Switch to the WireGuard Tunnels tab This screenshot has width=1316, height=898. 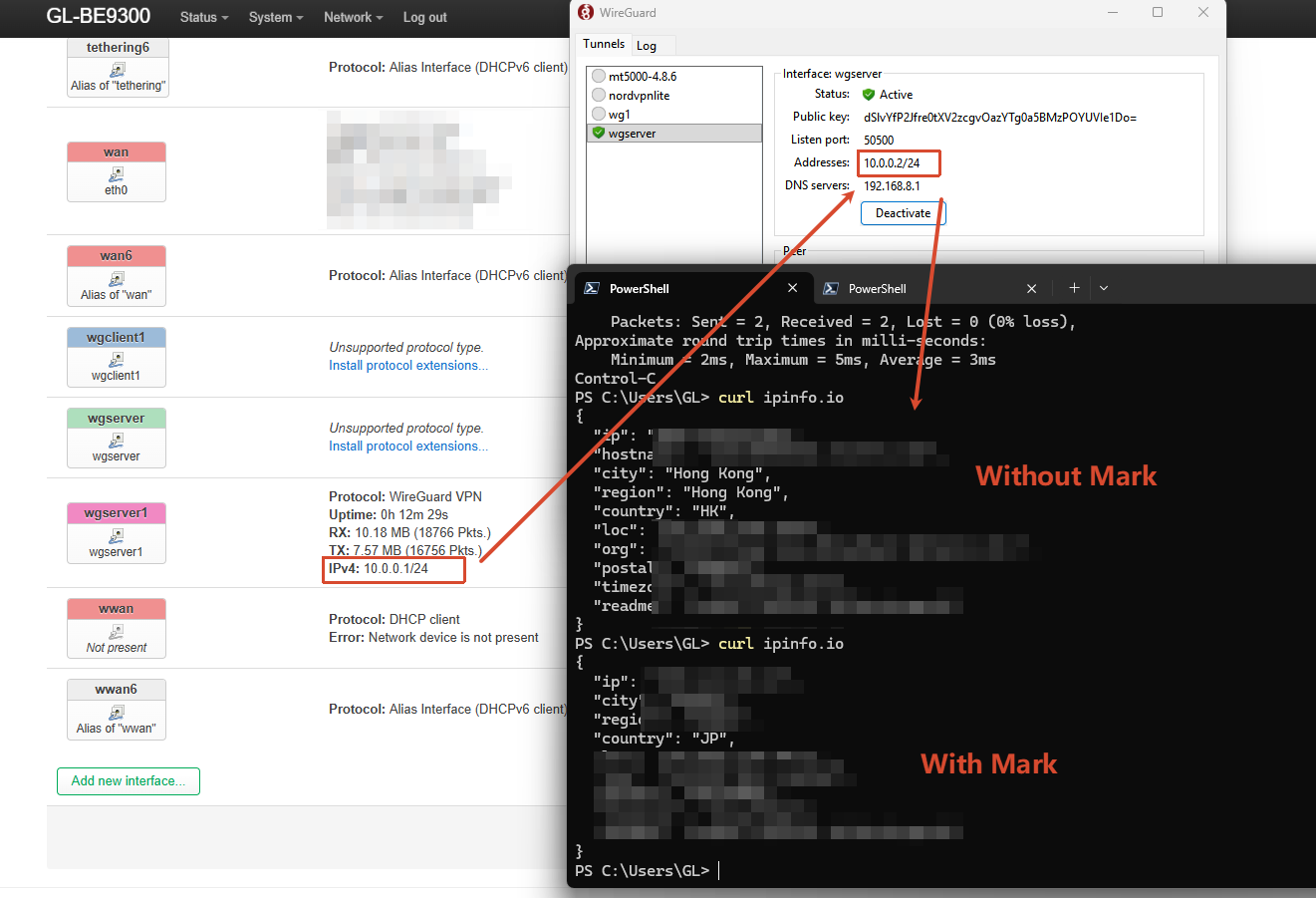pos(604,44)
